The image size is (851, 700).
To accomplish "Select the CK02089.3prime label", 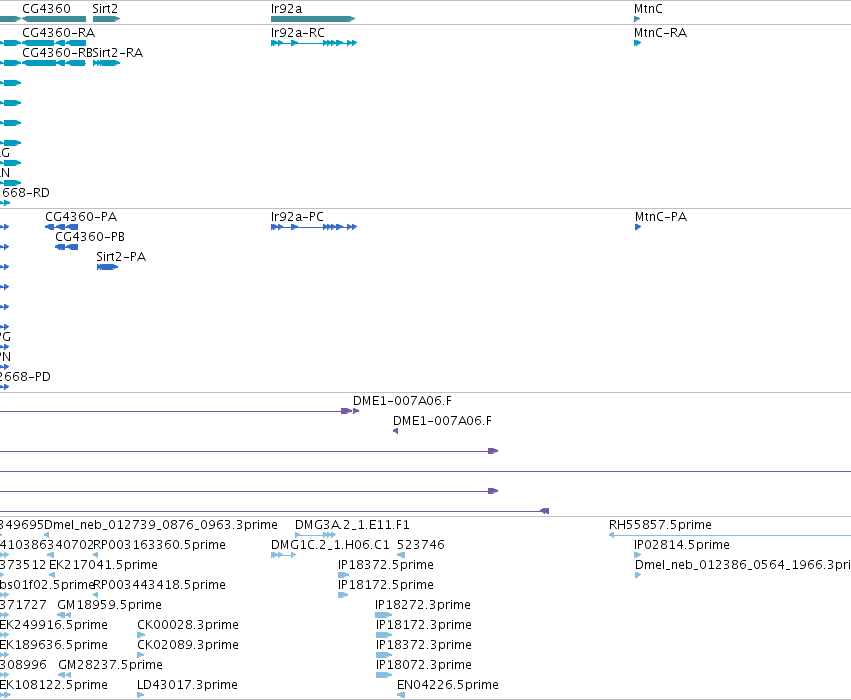I will (188, 645).
